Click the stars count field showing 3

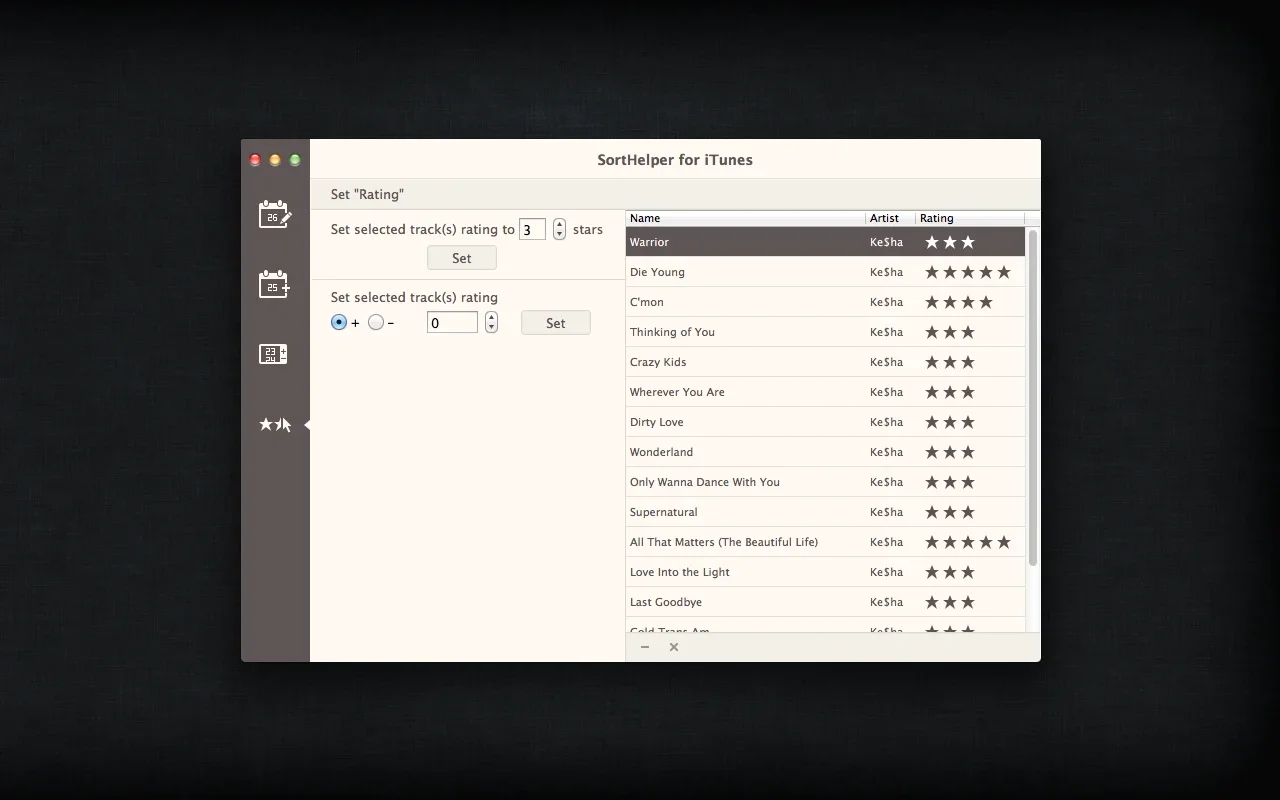click(532, 229)
